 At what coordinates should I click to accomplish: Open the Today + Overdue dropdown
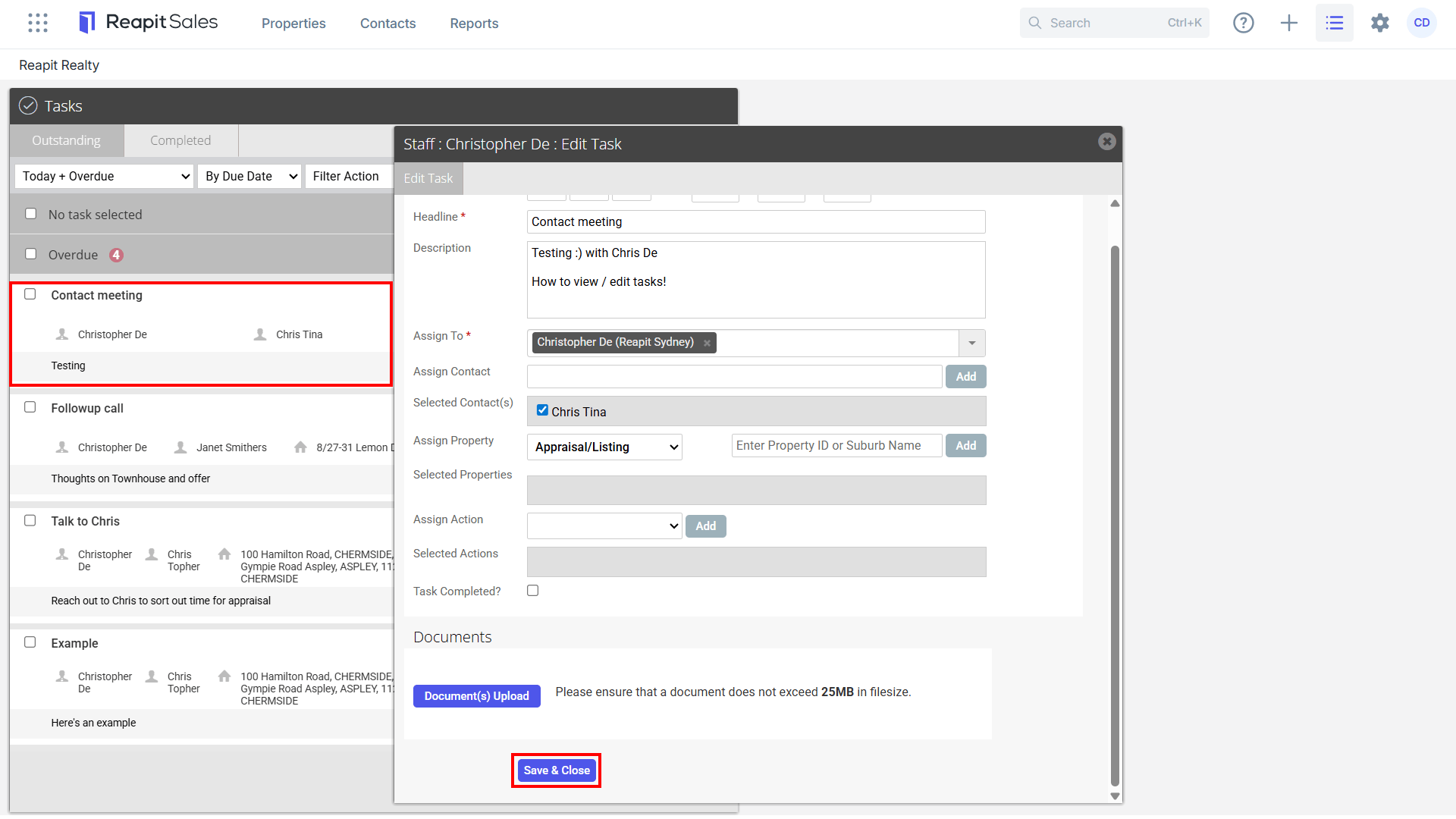point(104,176)
